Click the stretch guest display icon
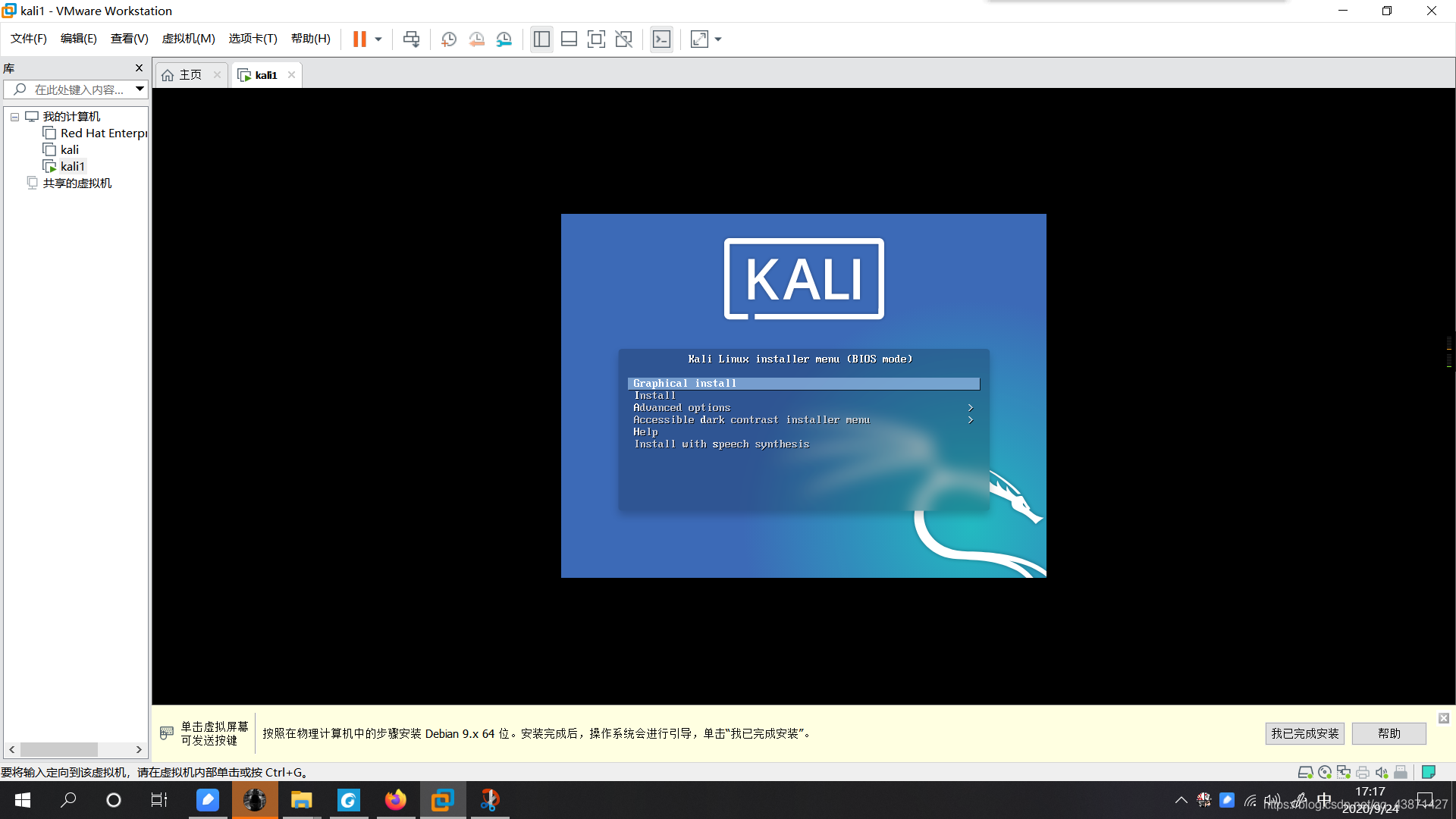The height and width of the screenshot is (819, 1456). [699, 39]
